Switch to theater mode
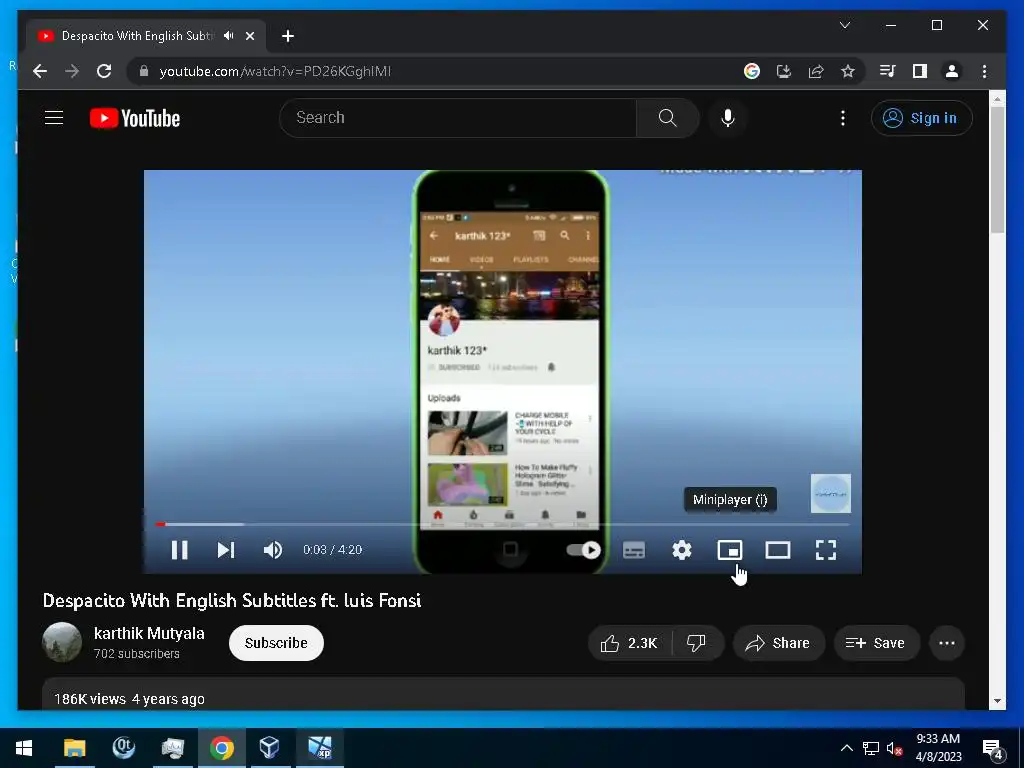This screenshot has height=768, width=1024. click(x=778, y=550)
